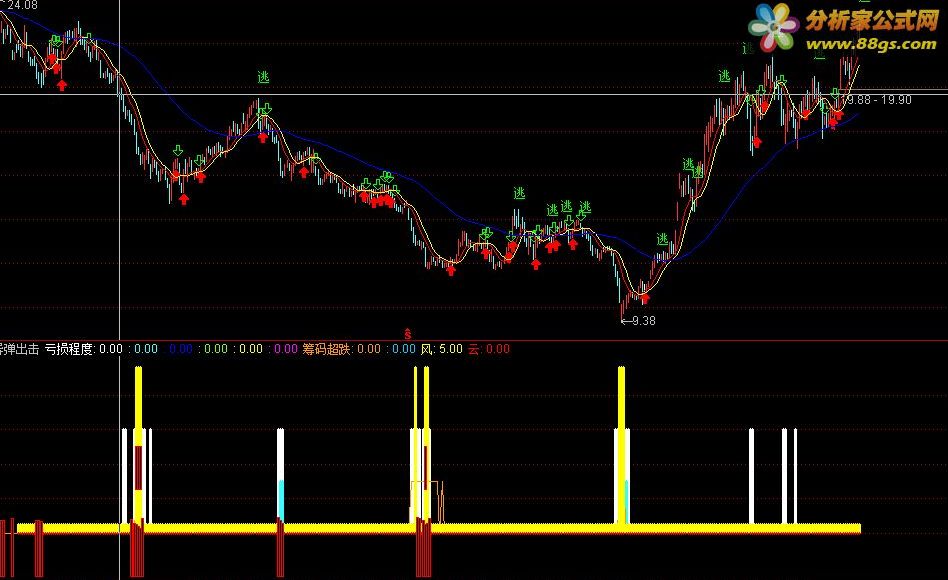
Task: Click the orange outlined box in the indicator panel
Action: point(424,501)
